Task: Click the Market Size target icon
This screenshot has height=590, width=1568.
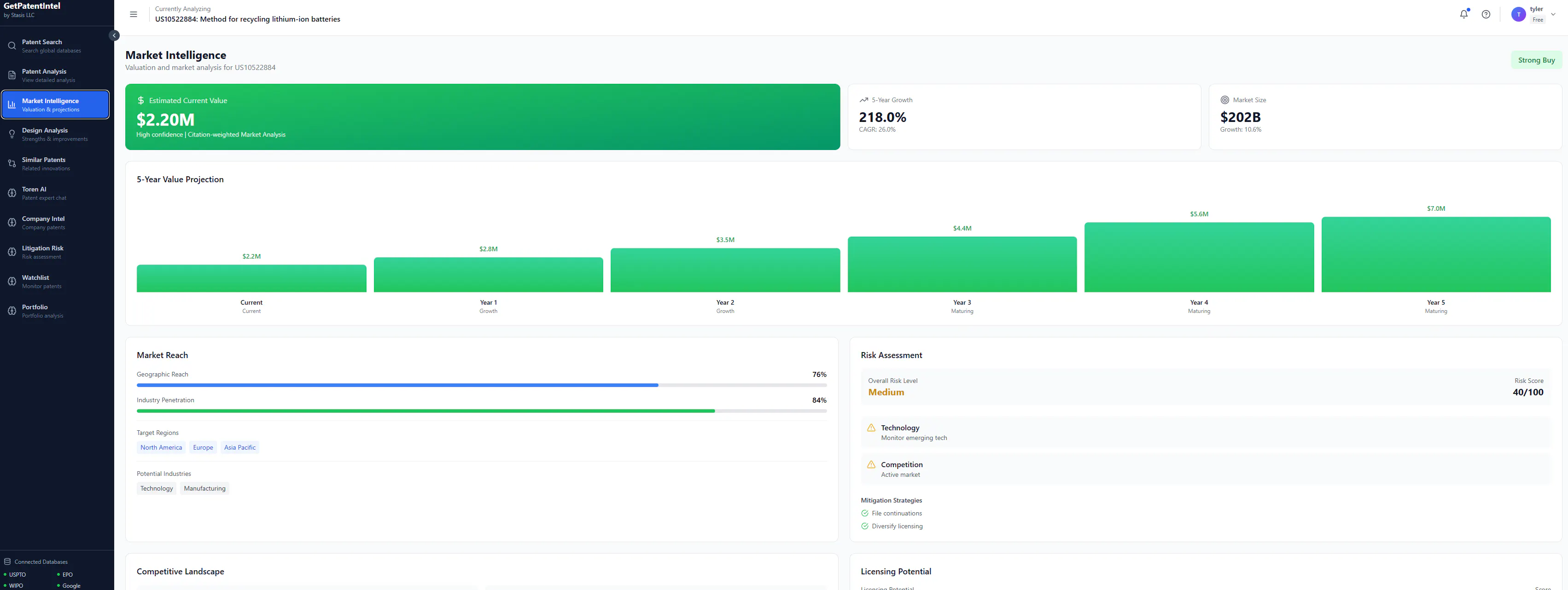Action: coord(1224,100)
